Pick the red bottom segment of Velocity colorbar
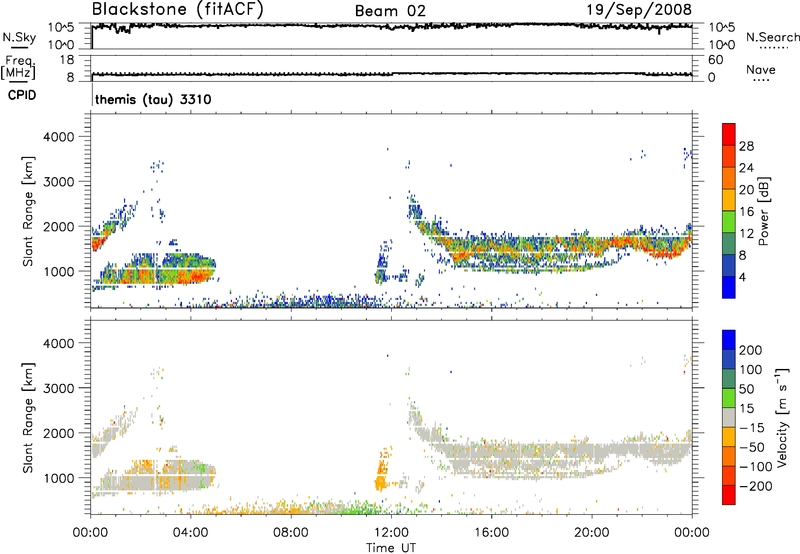This screenshot has height=554, width=800. [729, 495]
